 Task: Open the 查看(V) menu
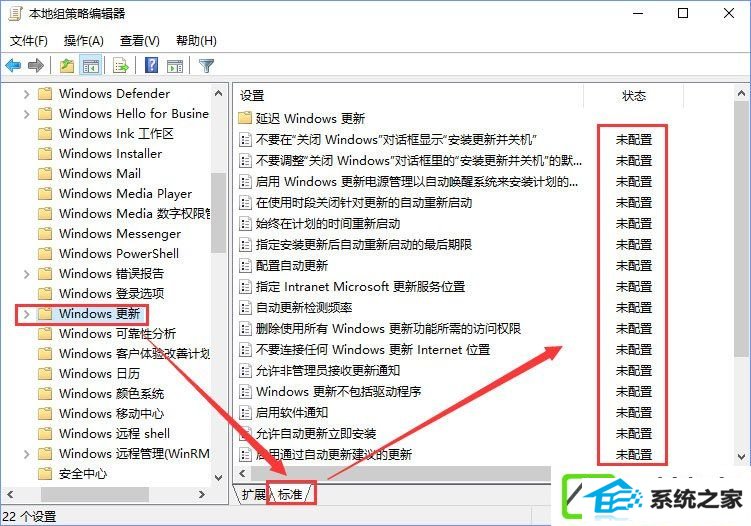coord(139,41)
